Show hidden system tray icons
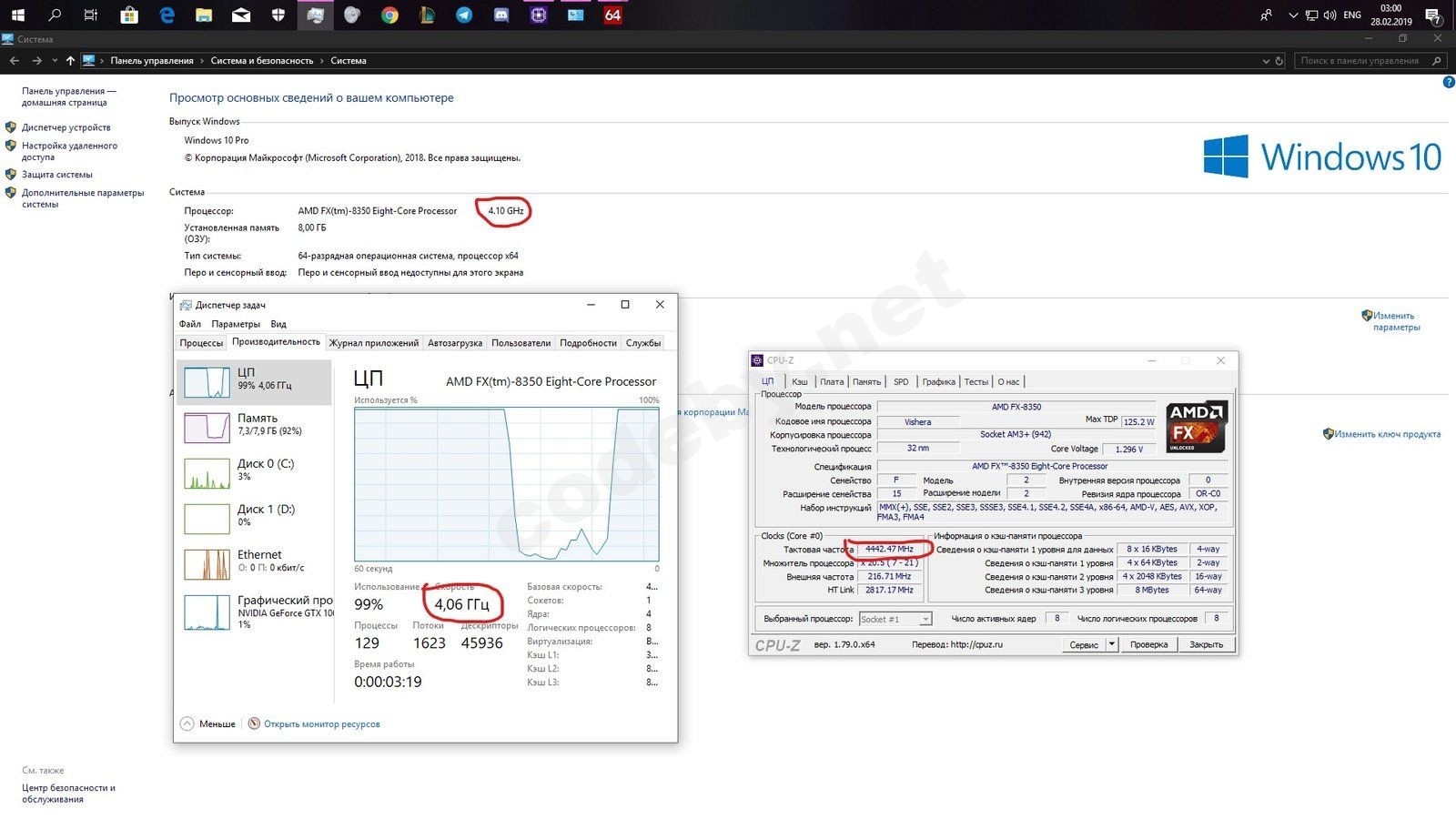 (x=1293, y=15)
